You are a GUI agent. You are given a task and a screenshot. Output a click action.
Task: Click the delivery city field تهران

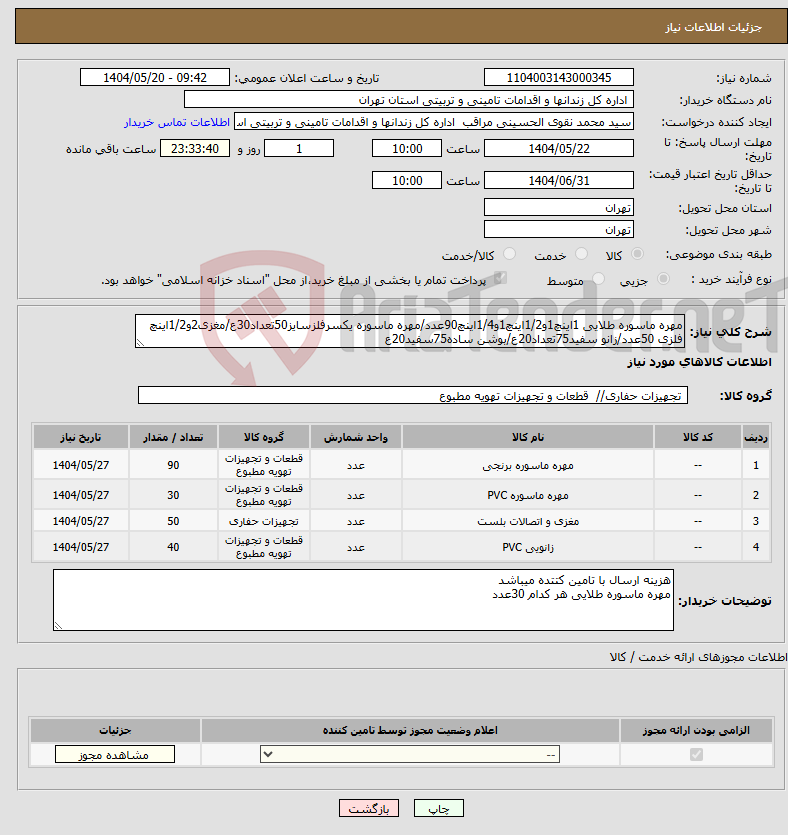pos(559,230)
